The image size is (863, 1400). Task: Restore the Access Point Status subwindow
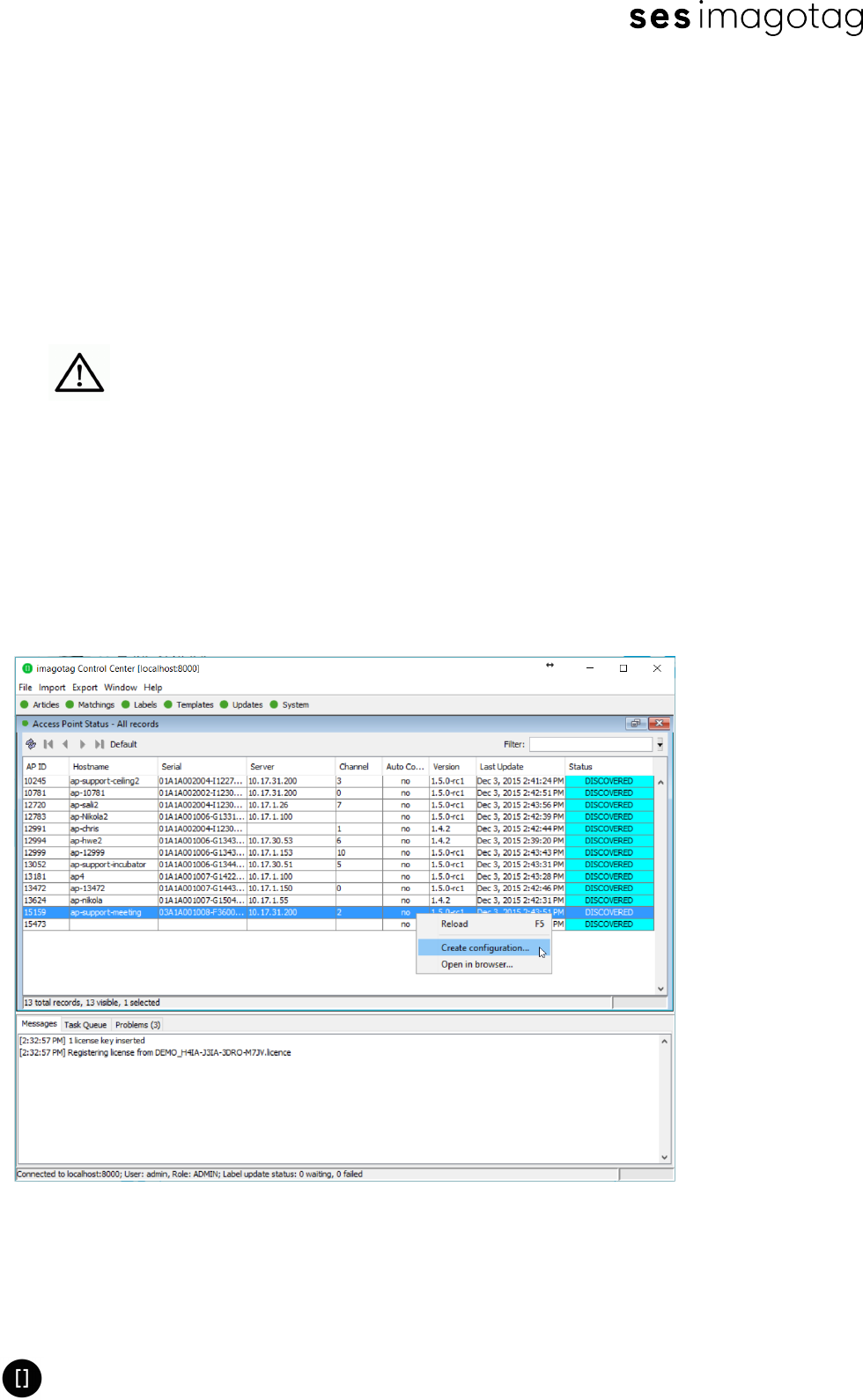(635, 724)
